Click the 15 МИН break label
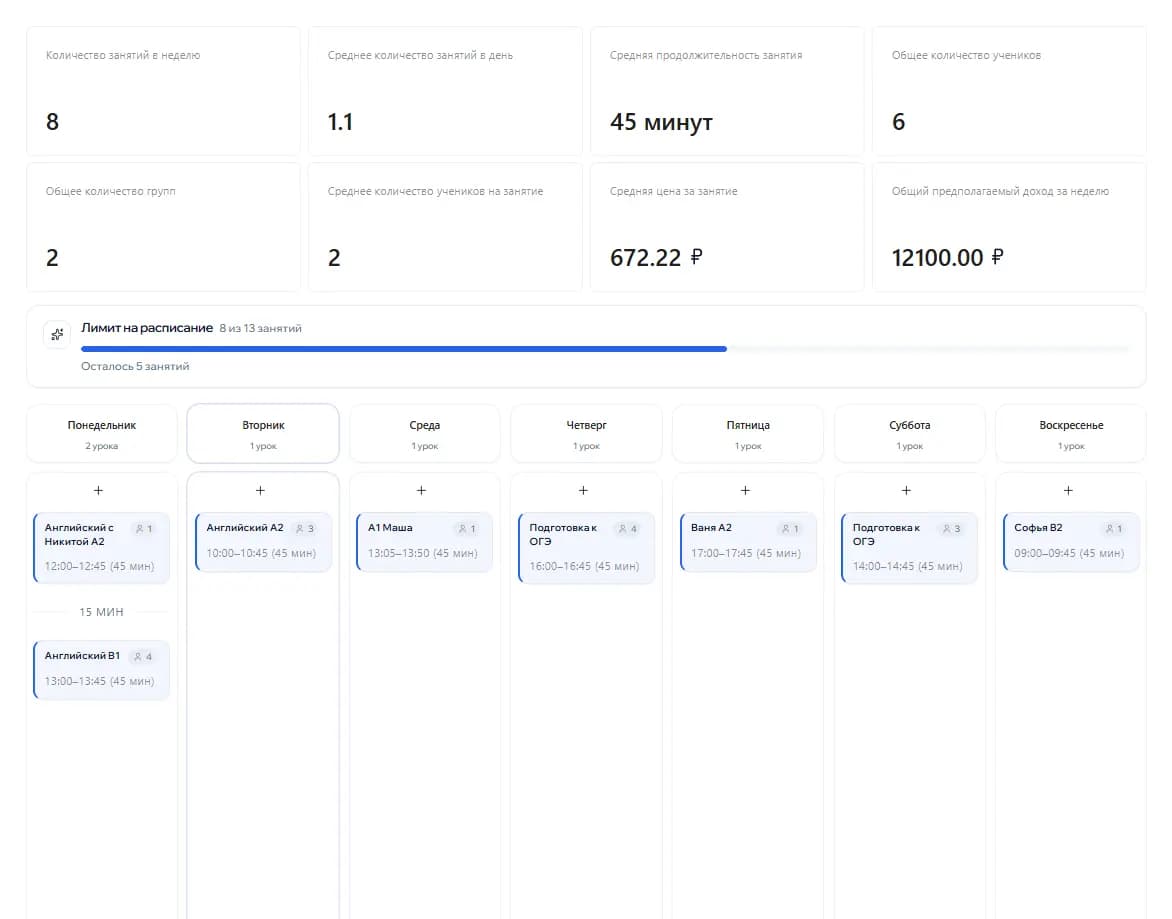The image size is (1172, 919). point(102,612)
